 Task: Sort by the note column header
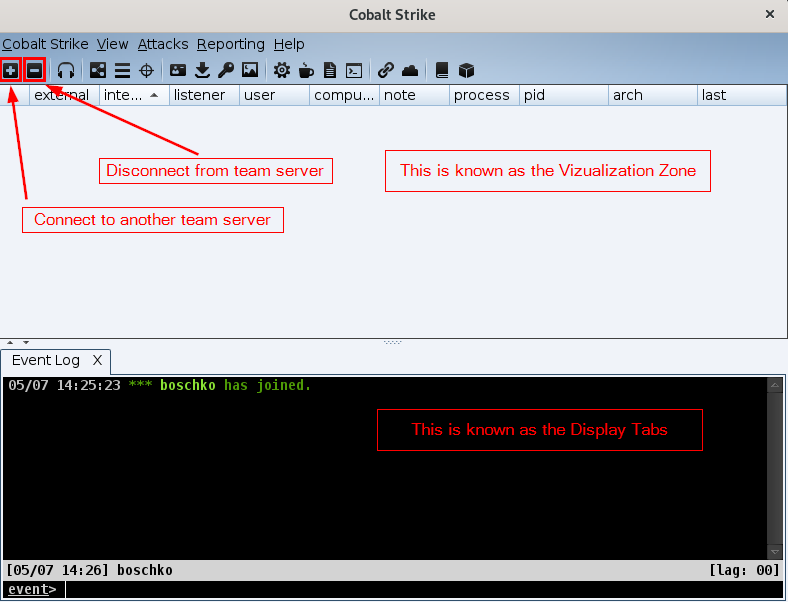click(414, 95)
